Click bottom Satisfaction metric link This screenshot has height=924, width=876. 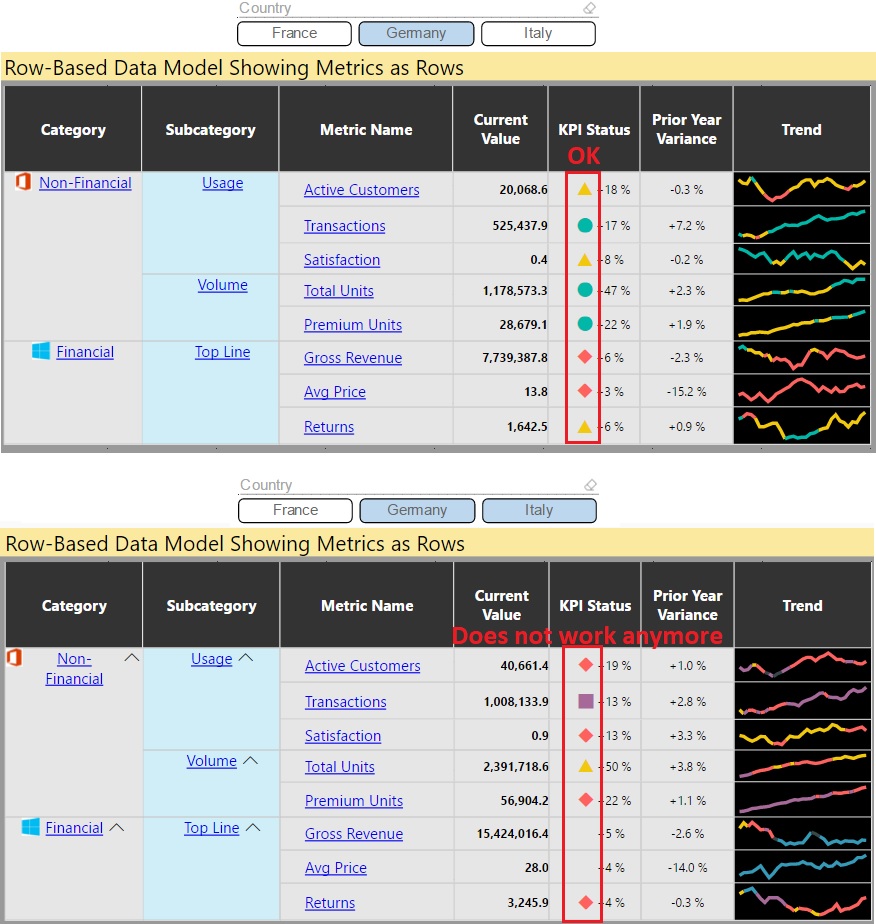coord(343,736)
